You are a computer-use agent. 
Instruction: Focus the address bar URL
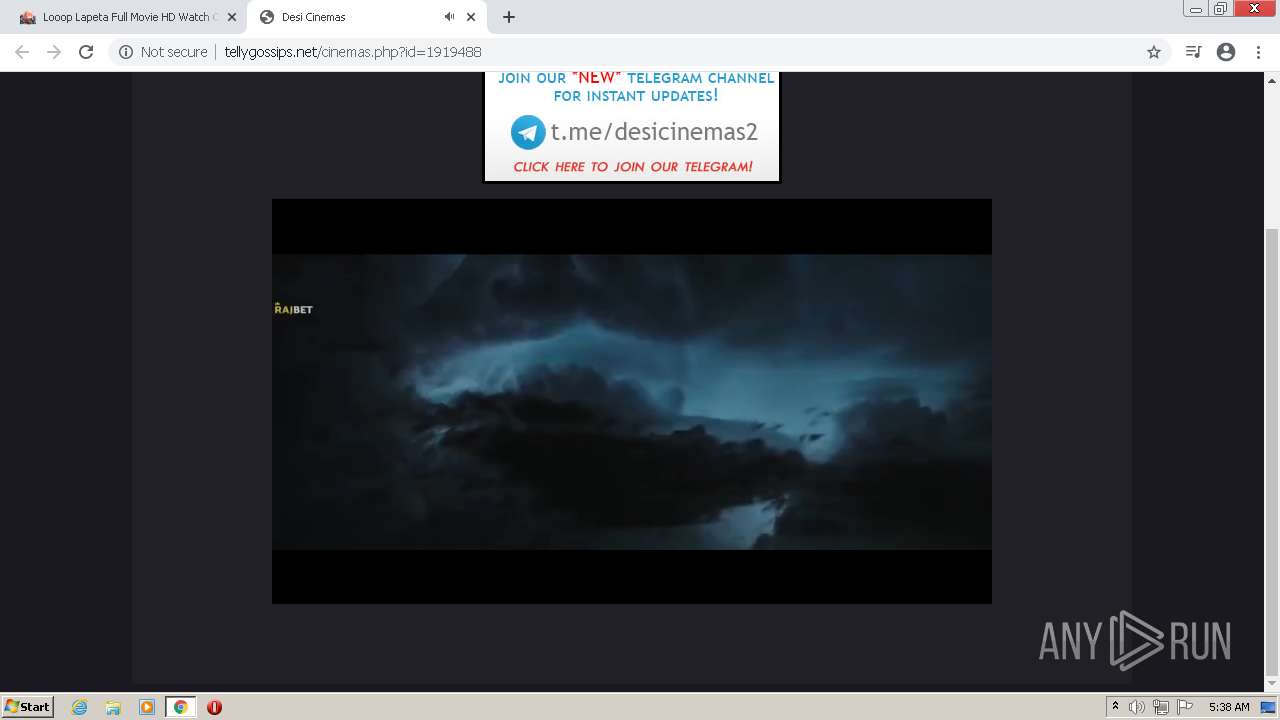point(353,52)
